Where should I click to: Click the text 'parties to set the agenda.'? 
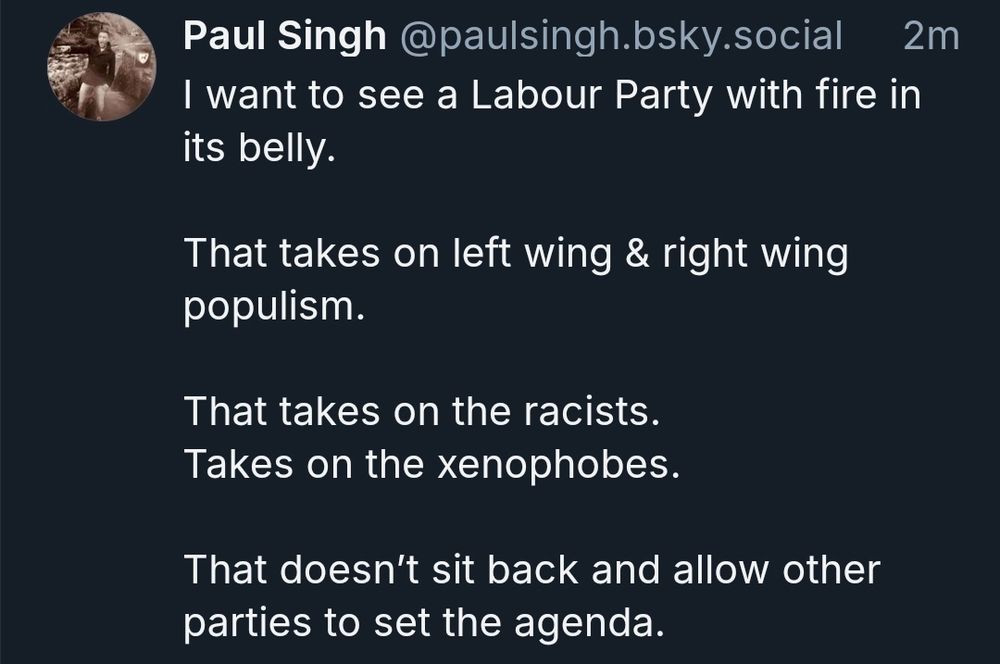(424, 623)
